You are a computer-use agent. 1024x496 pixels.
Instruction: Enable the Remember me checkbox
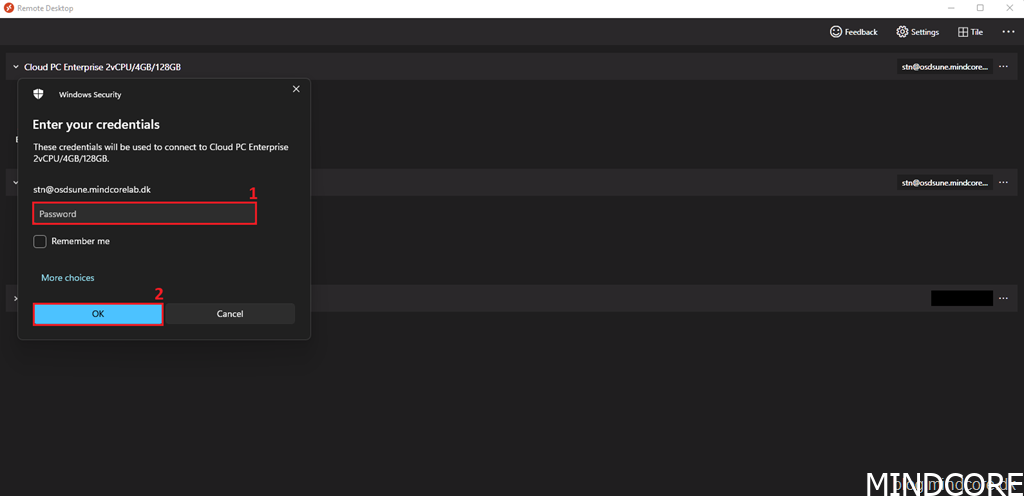pos(40,242)
